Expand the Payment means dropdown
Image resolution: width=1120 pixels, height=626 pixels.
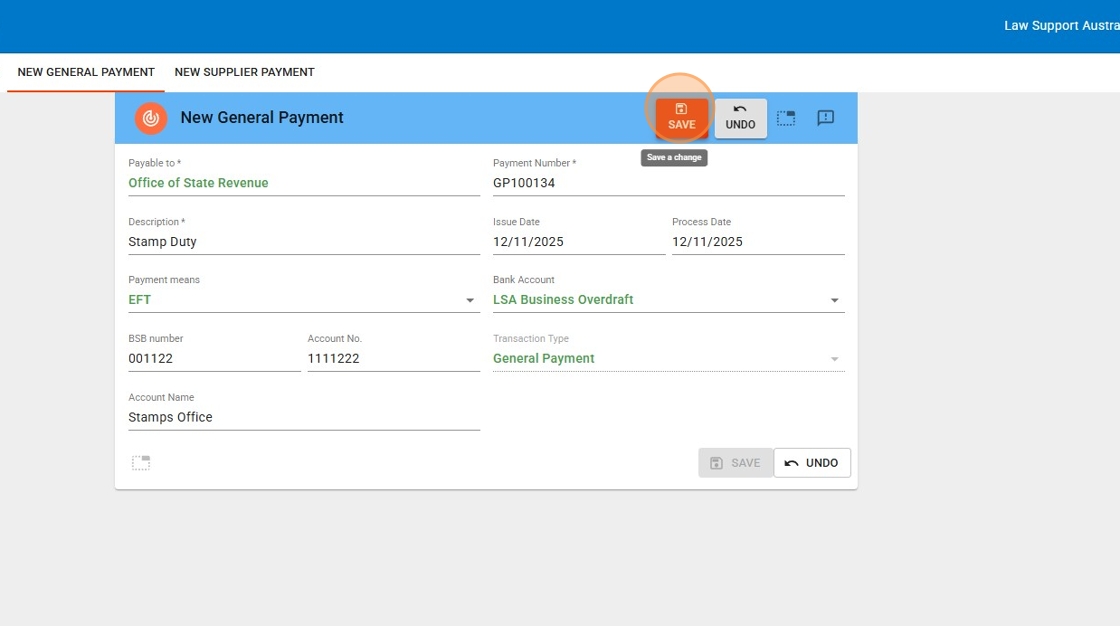point(470,300)
